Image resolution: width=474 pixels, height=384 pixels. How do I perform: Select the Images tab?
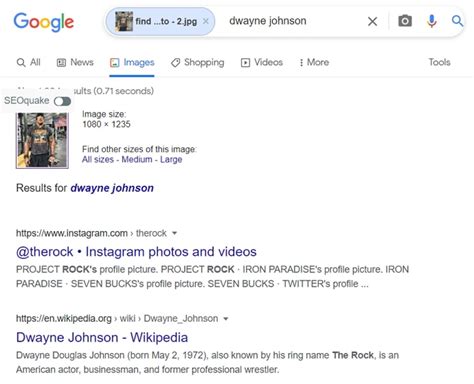pos(132,62)
